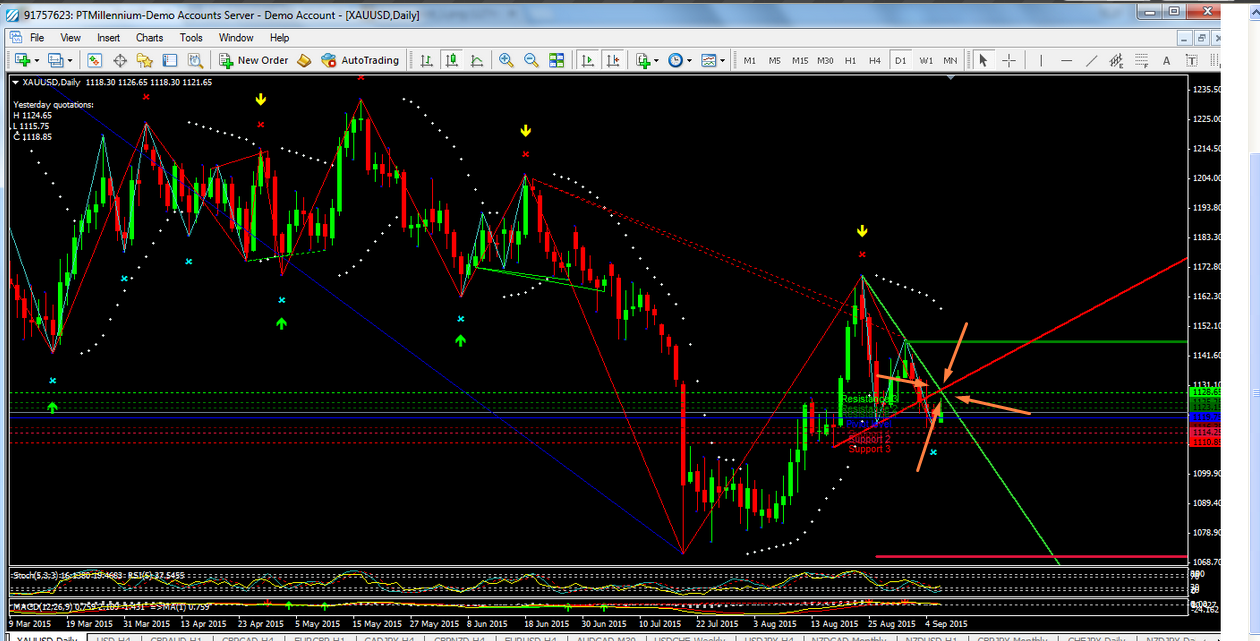Viewport: 1260px width, 641px height.
Task: Open the View menu
Action: tap(70, 37)
